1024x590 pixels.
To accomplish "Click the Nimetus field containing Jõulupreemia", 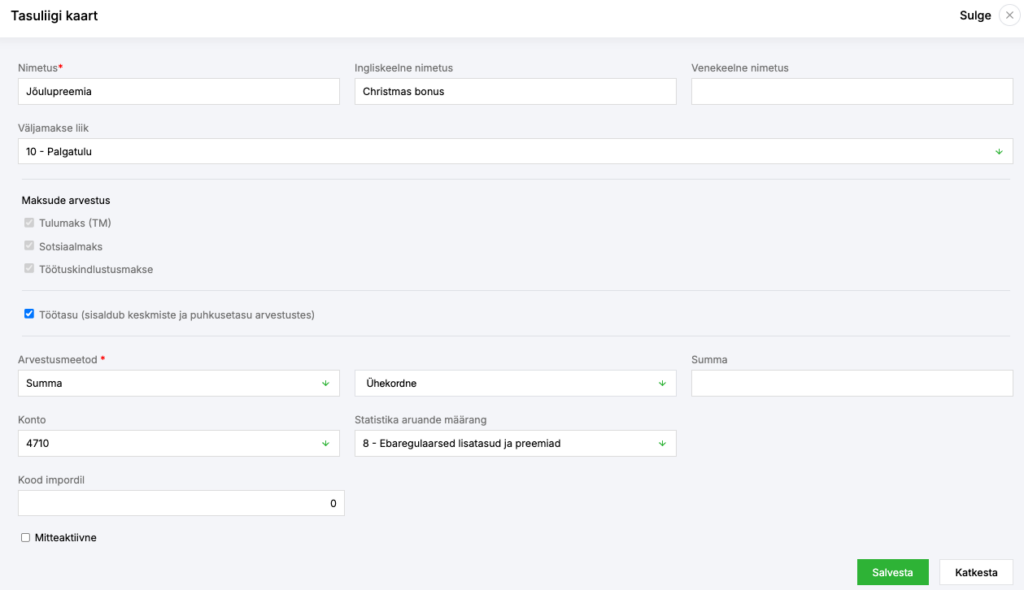I will pos(178,91).
